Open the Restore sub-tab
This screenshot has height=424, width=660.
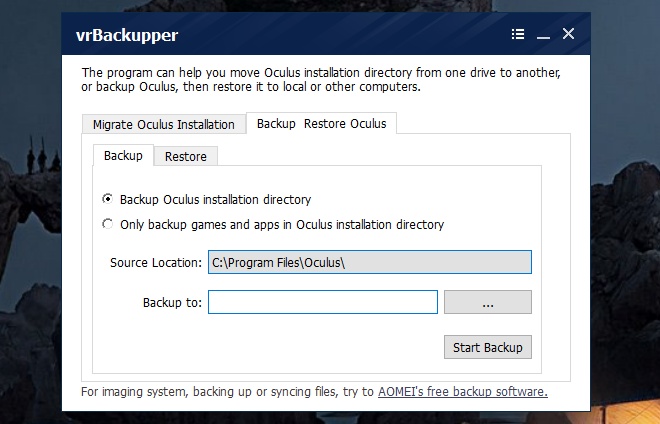pos(186,156)
